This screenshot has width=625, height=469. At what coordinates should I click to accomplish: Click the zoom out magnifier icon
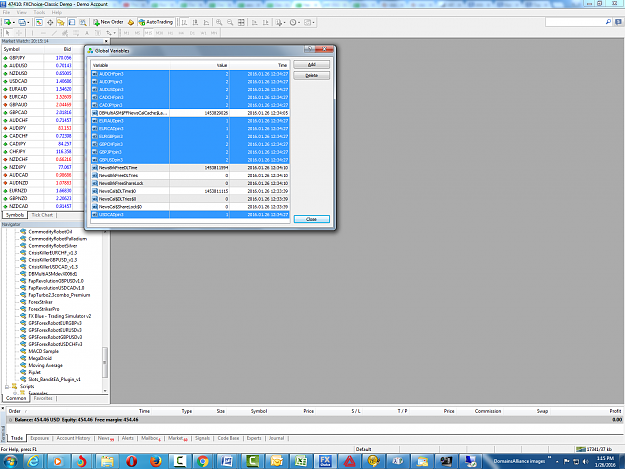tap(230, 22)
